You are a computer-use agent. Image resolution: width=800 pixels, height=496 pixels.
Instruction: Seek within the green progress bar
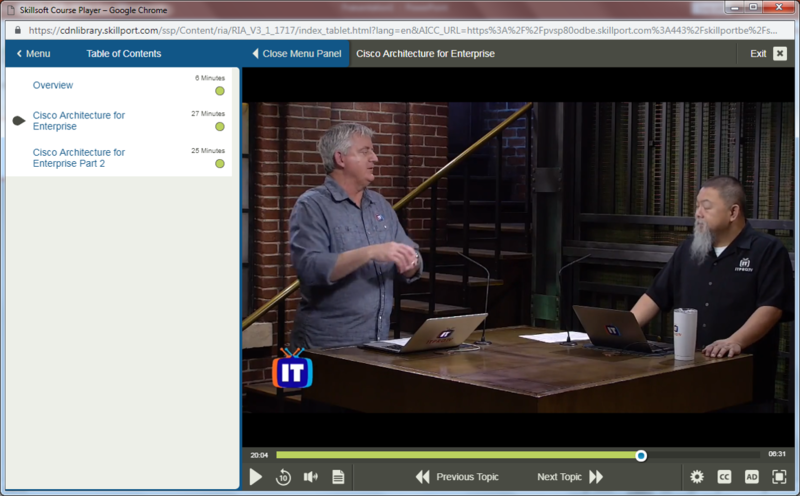(x=458, y=455)
